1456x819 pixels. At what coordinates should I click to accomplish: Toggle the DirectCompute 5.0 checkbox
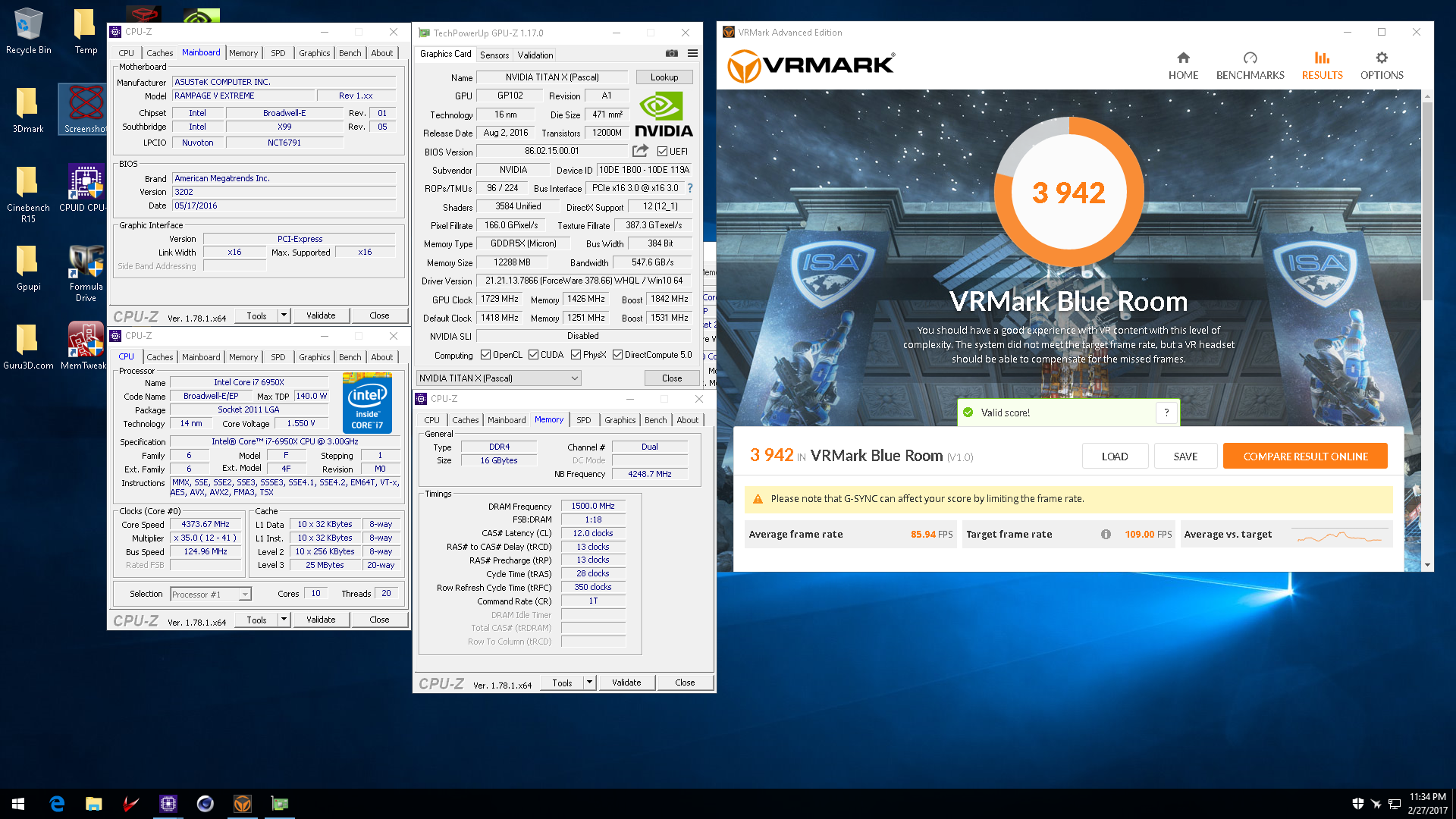tap(617, 355)
